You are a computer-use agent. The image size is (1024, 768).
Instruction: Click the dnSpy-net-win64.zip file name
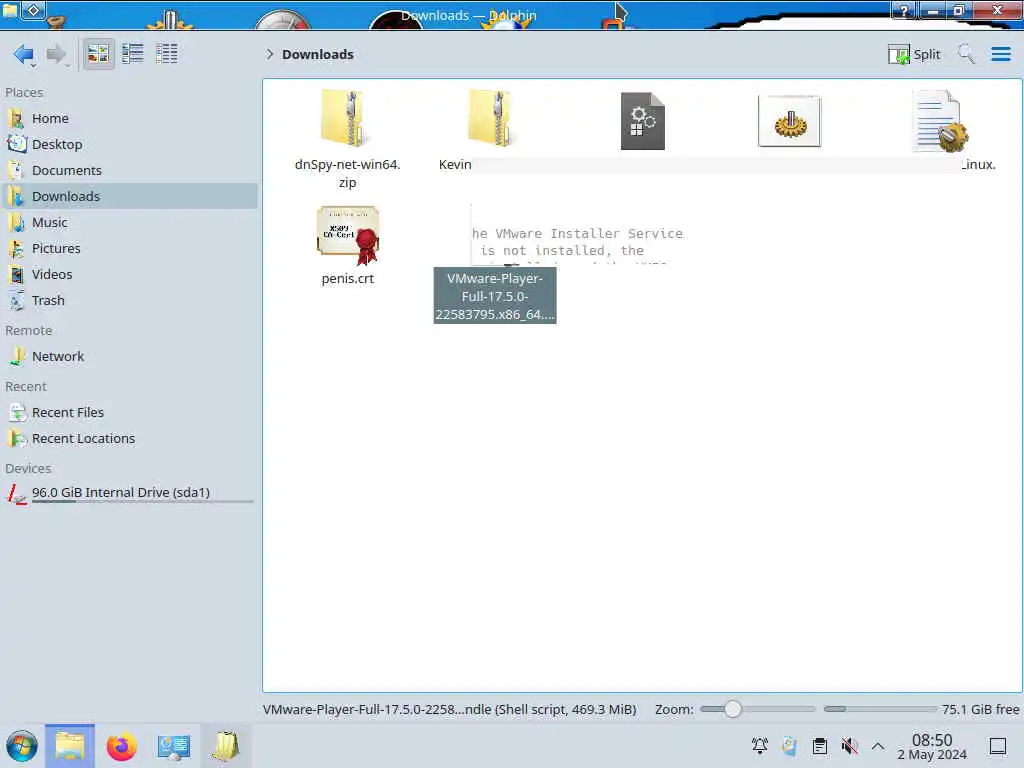pos(347,174)
